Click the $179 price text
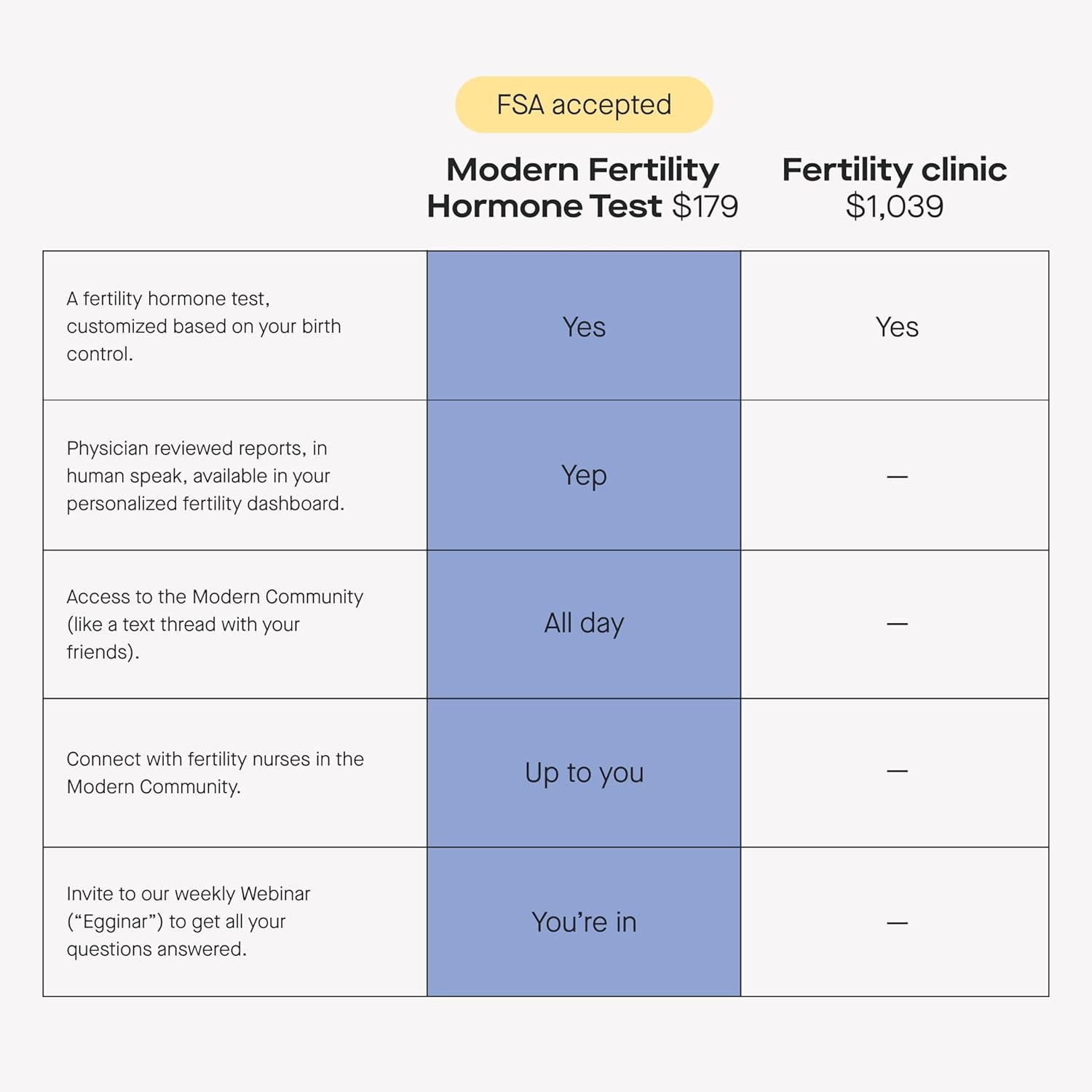The image size is (1092, 1092). (x=705, y=206)
